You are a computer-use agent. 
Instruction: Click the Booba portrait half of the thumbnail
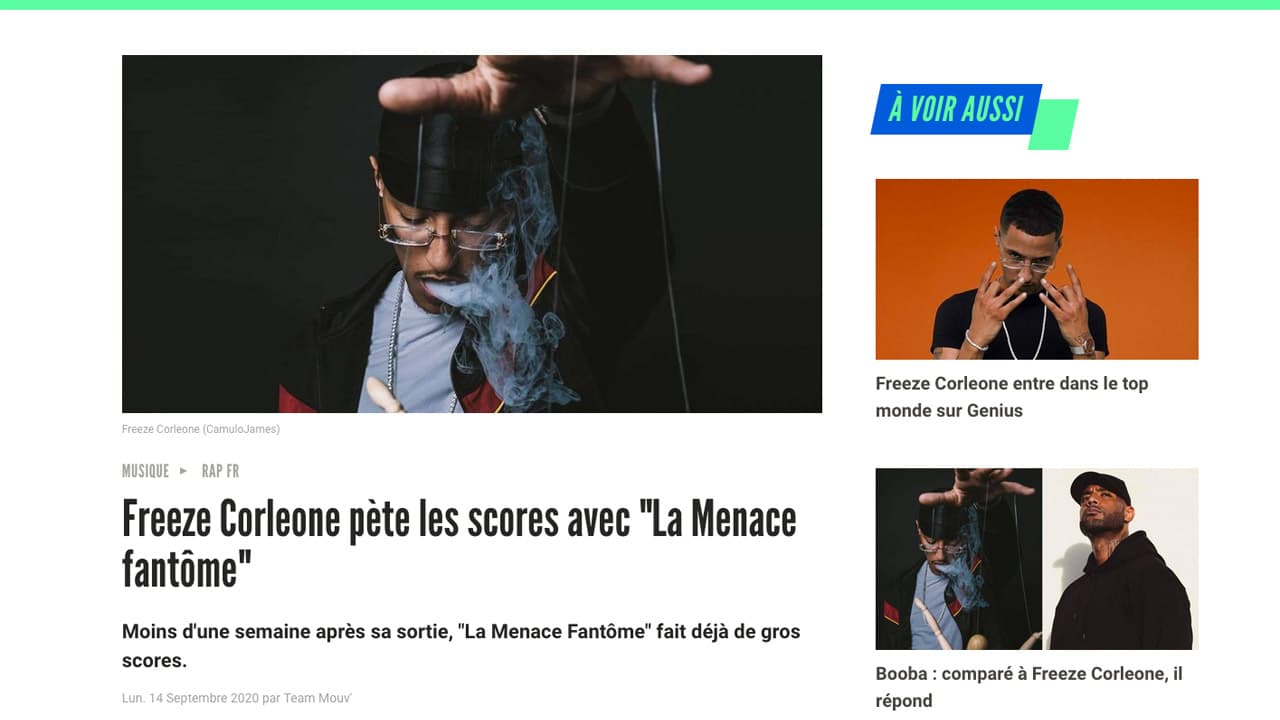[1121, 559]
